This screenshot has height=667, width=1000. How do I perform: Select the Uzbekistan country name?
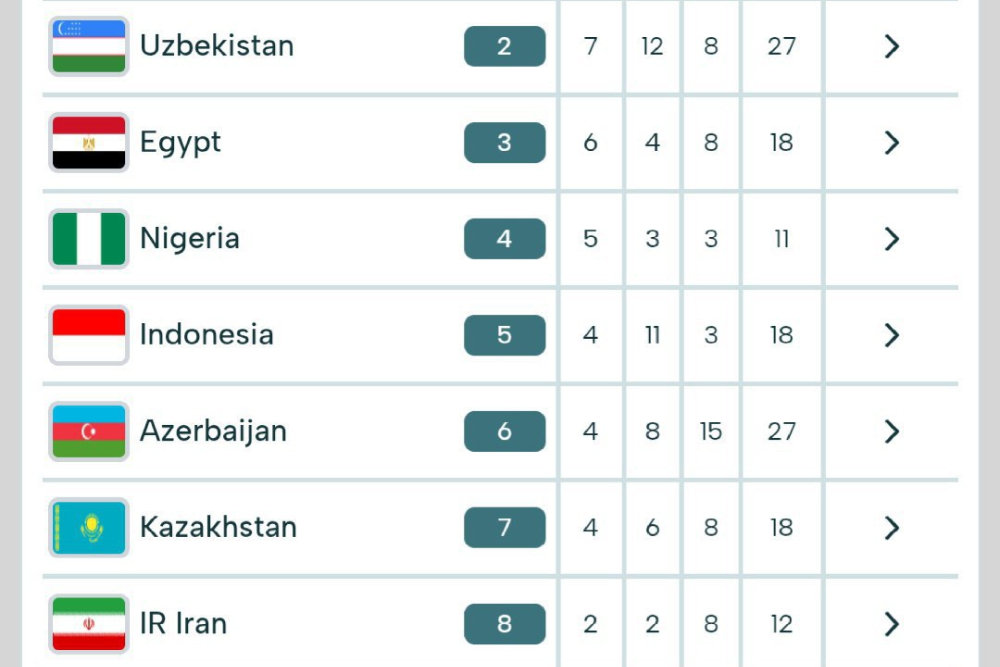[x=217, y=46]
